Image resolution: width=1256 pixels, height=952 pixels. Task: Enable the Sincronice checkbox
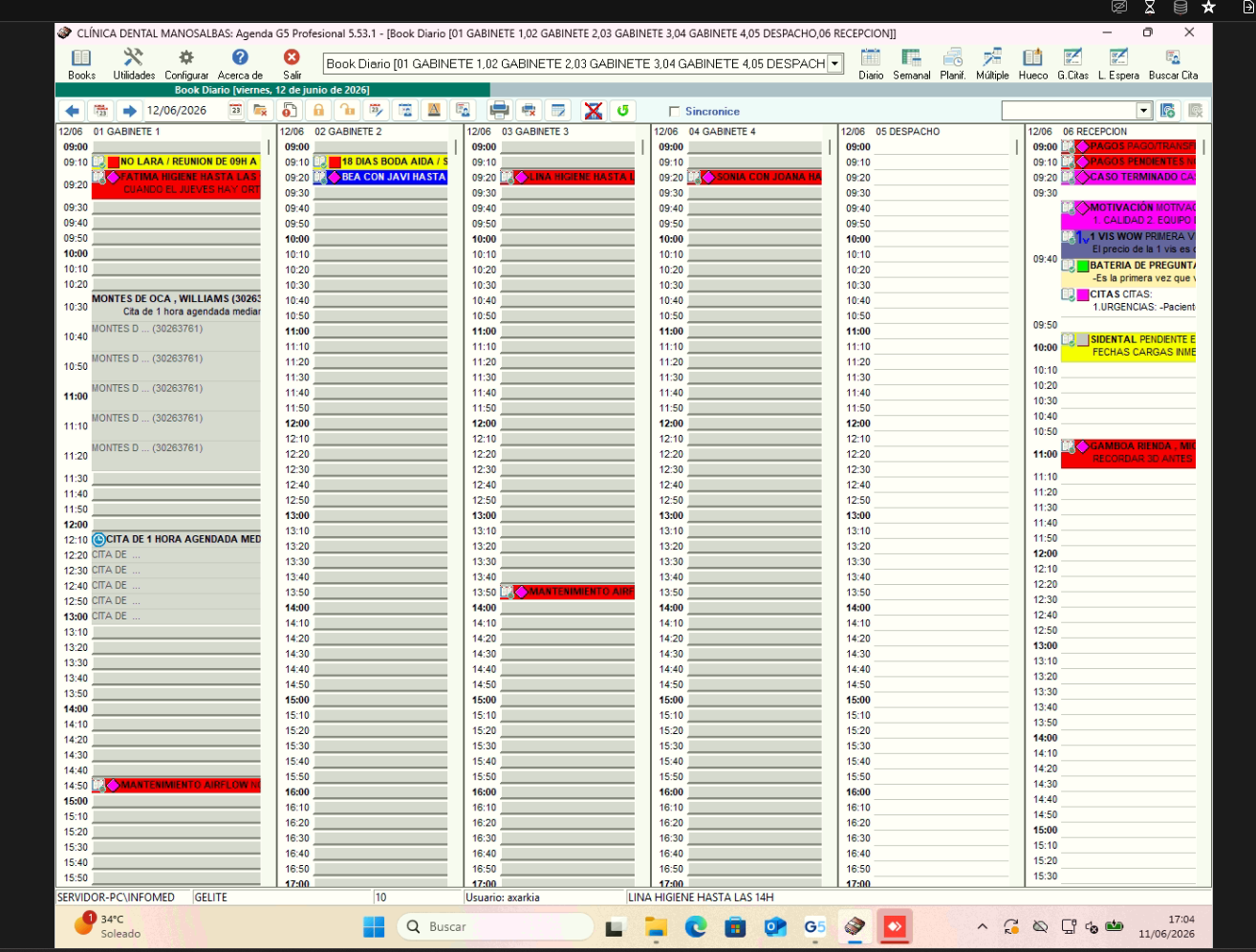tap(674, 112)
